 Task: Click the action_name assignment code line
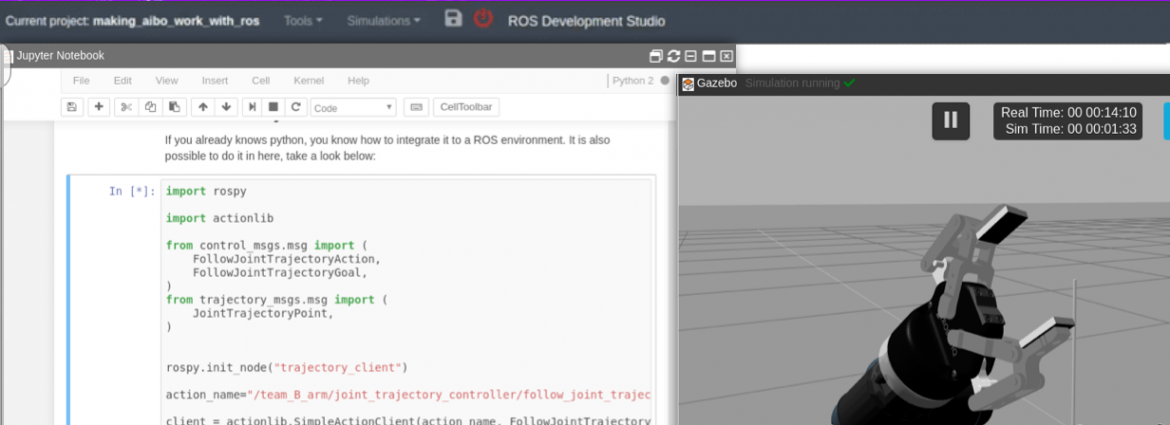(408, 394)
